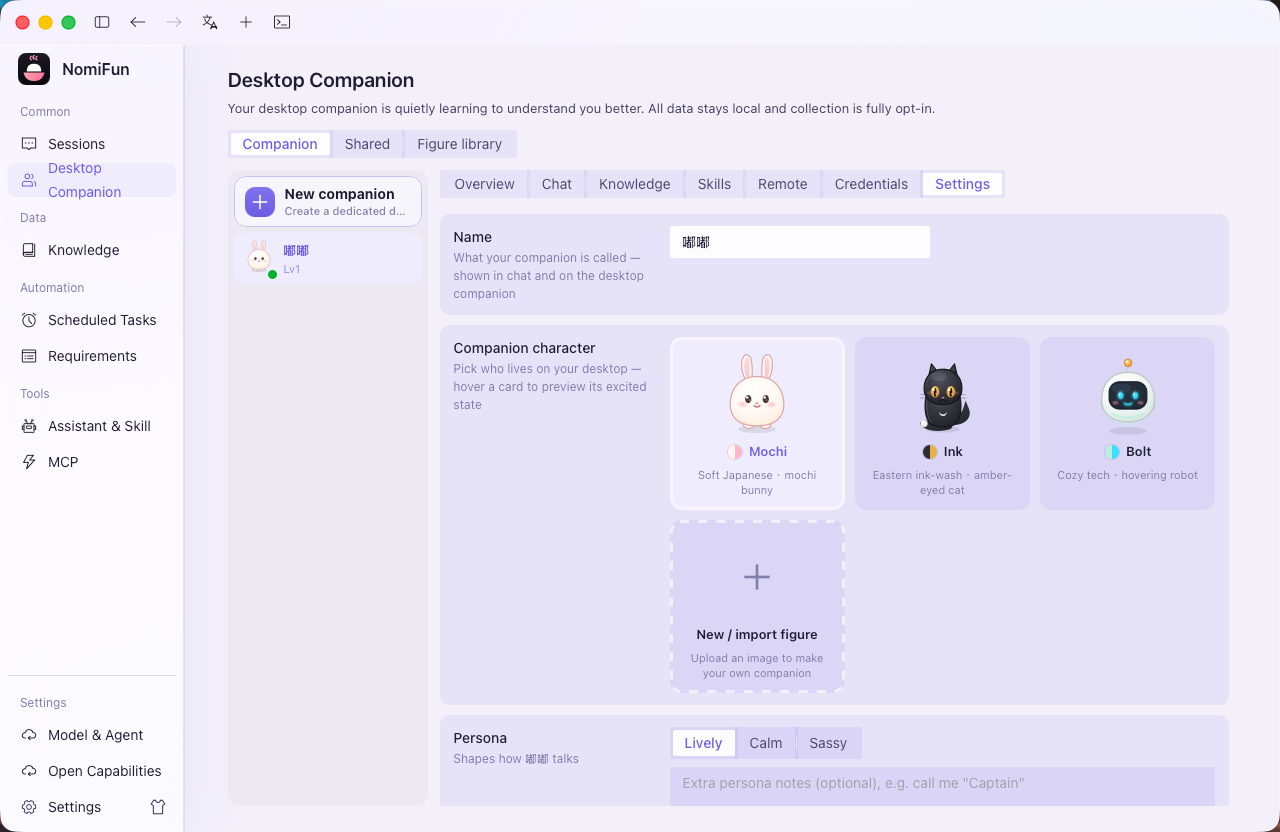Viewport: 1280px width, 832px height.
Task: Open the language translate icon
Action: point(210,22)
